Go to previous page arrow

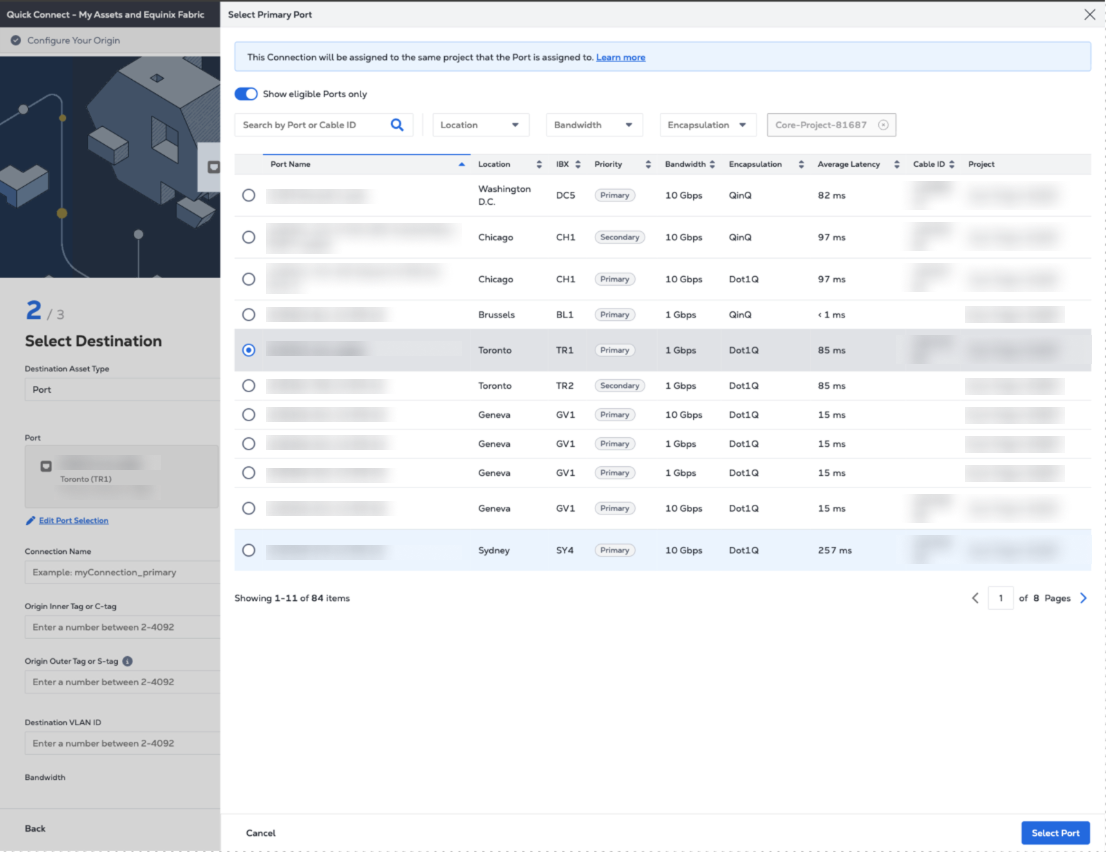pos(975,598)
